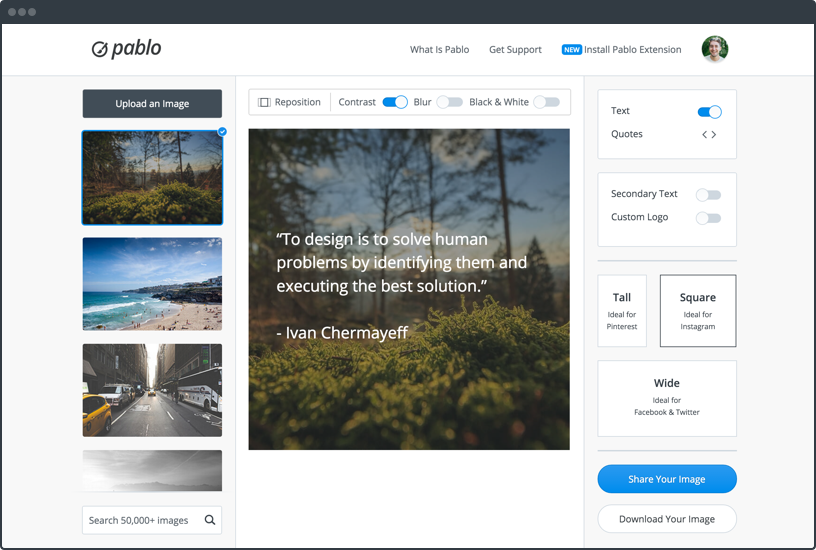Open the user profile avatar
816x550 pixels.
click(714, 49)
